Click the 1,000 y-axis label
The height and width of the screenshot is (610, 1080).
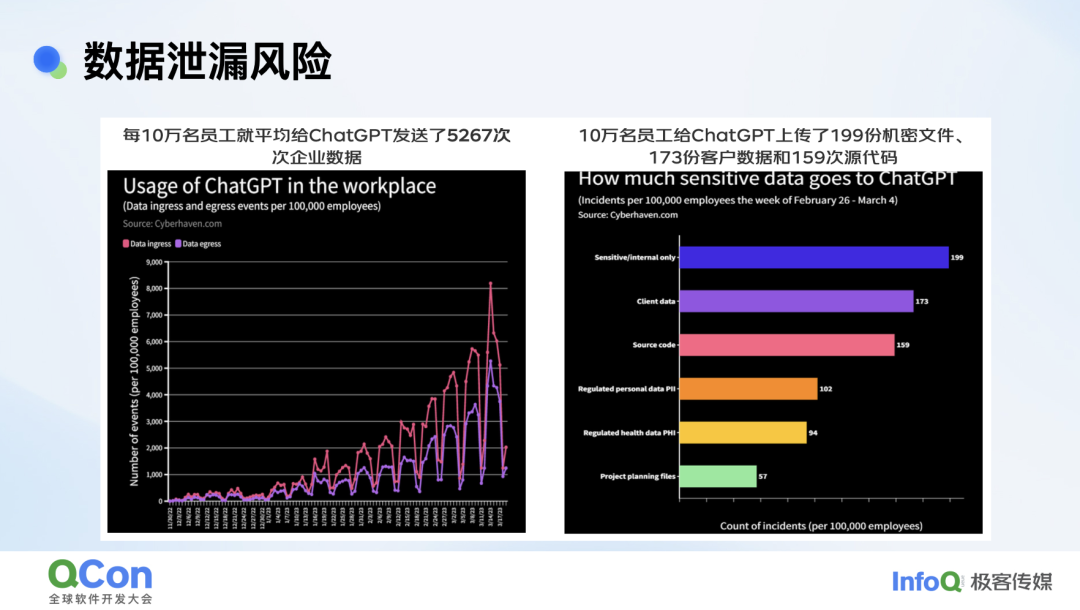(154, 474)
